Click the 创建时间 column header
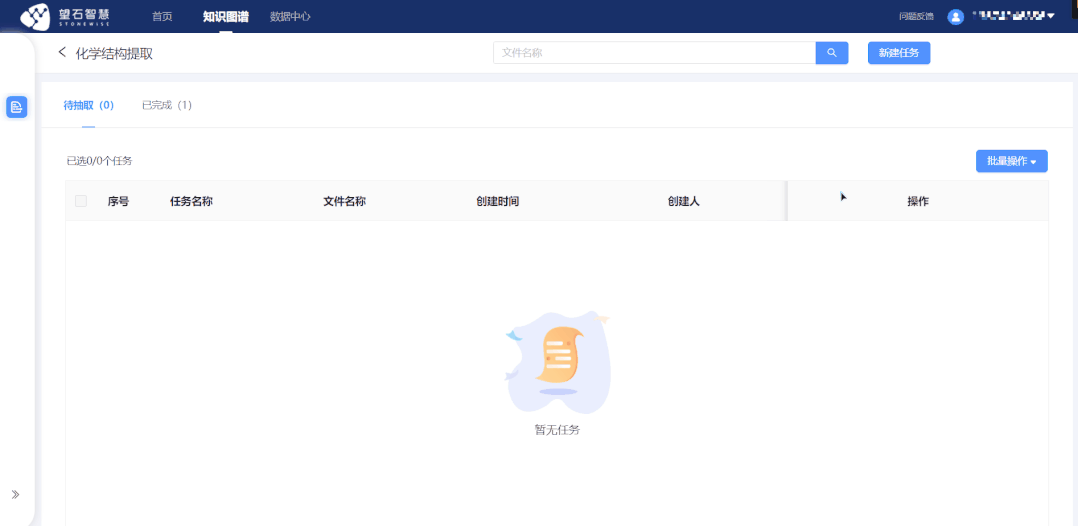Viewport: 1078px width, 526px height. pos(497,201)
